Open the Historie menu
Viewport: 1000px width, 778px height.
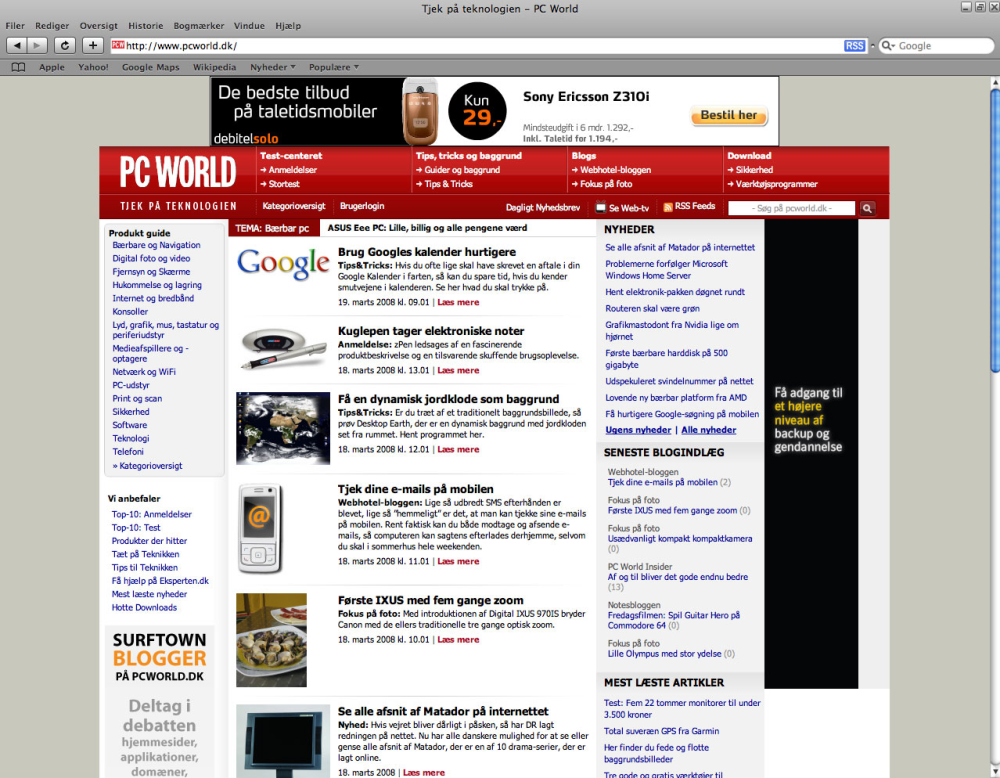click(x=145, y=26)
